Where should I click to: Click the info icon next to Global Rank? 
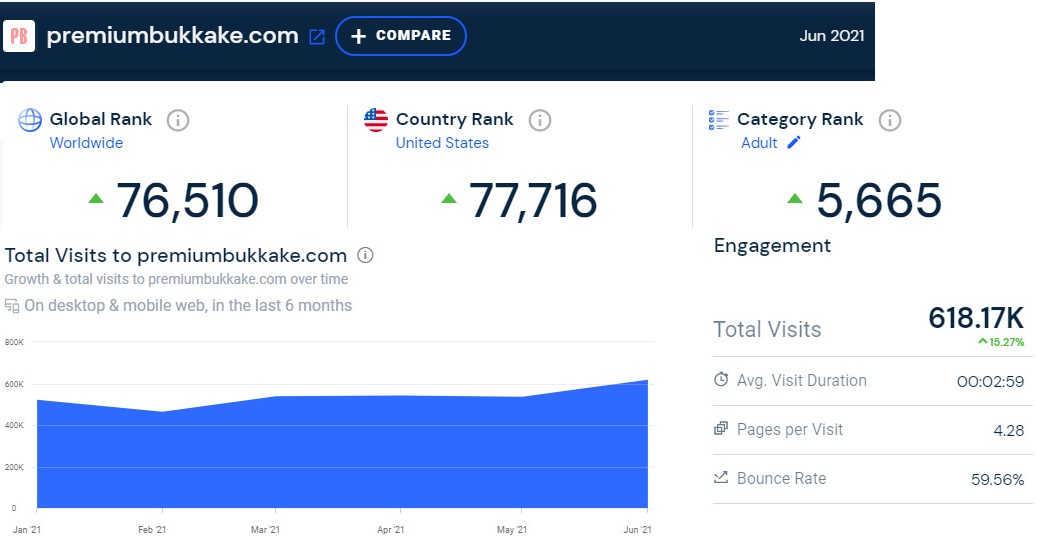coord(178,120)
